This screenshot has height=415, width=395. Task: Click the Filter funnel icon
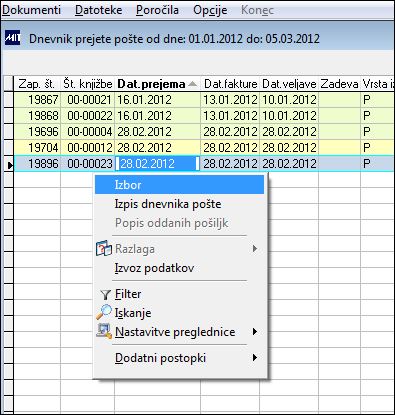pyautogui.click(x=105, y=294)
